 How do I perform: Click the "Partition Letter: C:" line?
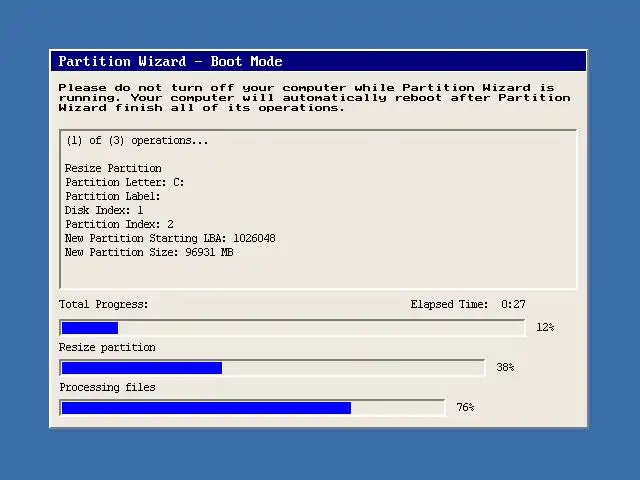click(124, 182)
